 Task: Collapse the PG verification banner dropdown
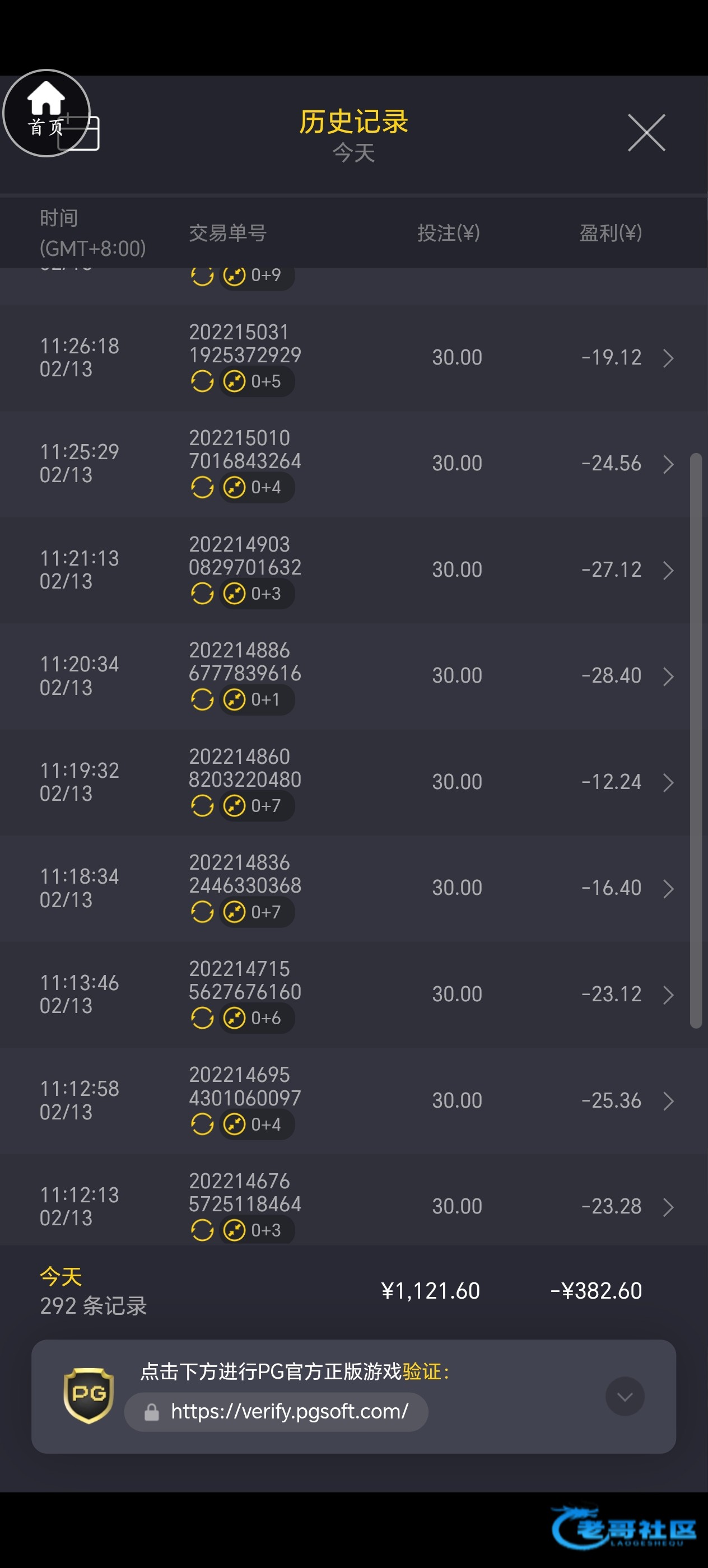coord(625,1396)
